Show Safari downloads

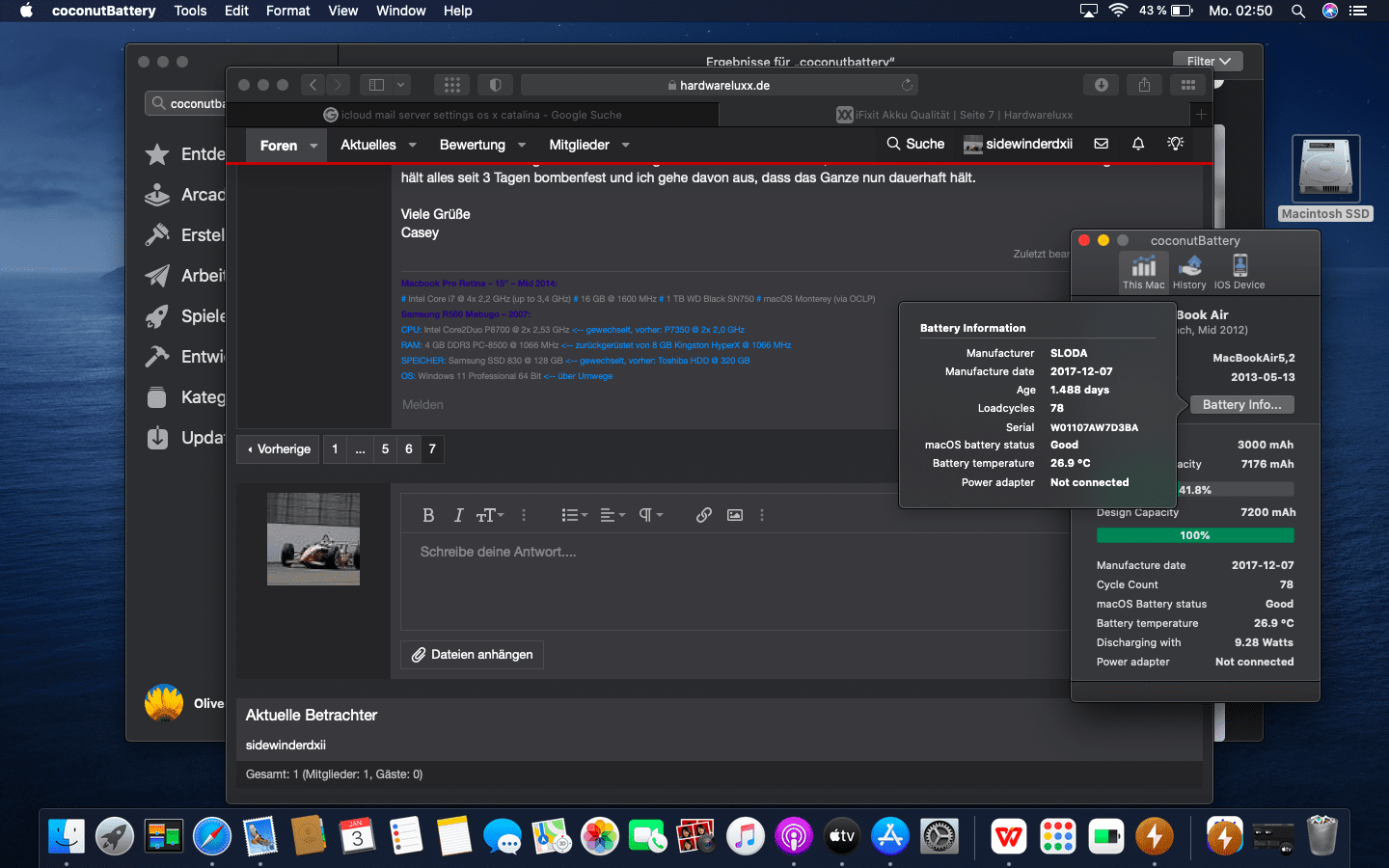click(x=1101, y=85)
